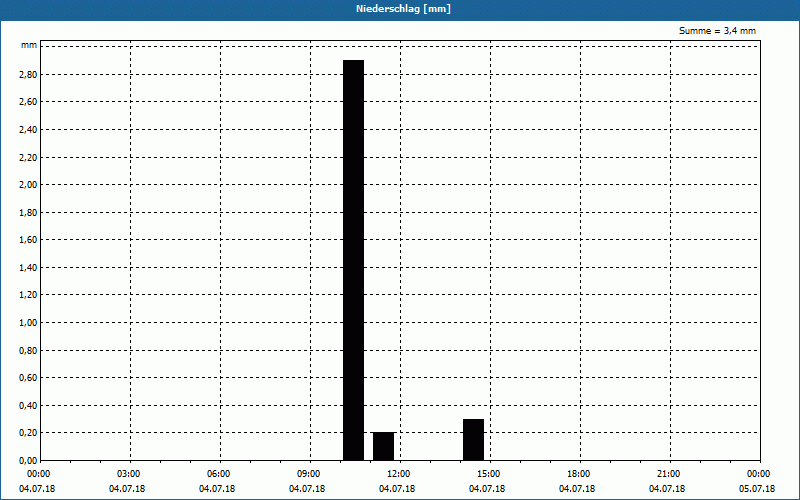
Task: Click the 03:00 time label
Action: tap(129, 474)
